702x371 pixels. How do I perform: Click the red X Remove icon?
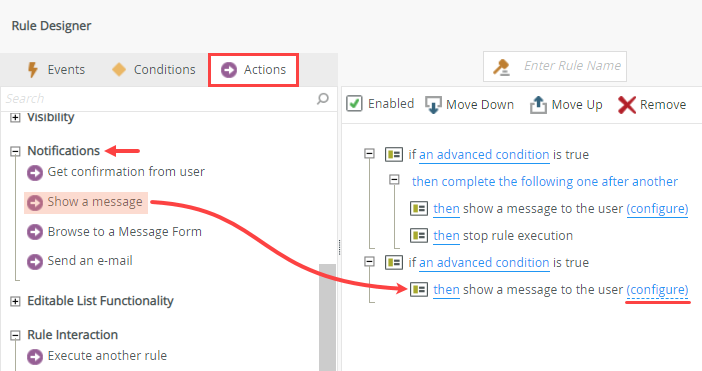point(627,105)
